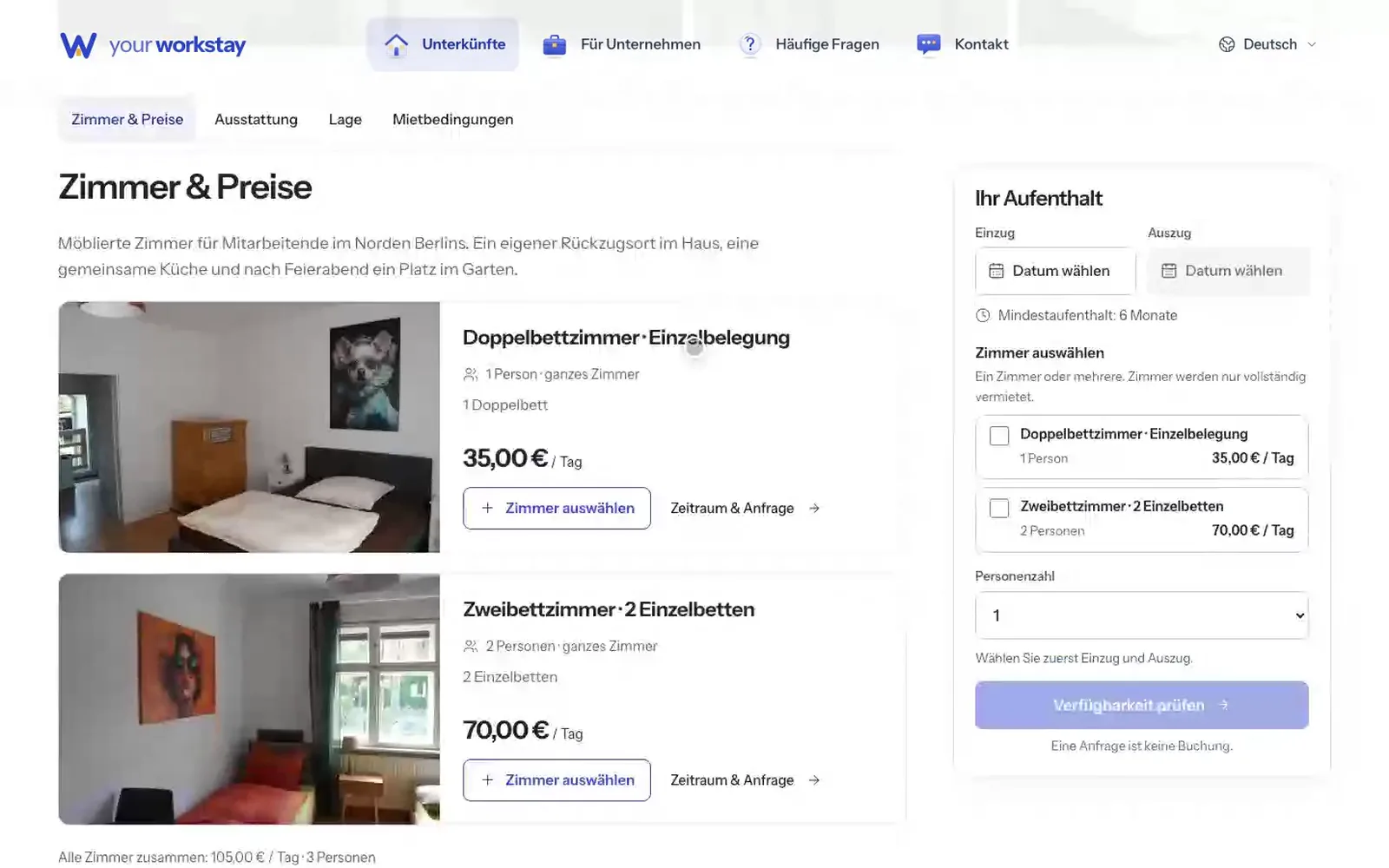Select the Zimmer auswählen button for Doppelbettzimmer

click(556, 508)
